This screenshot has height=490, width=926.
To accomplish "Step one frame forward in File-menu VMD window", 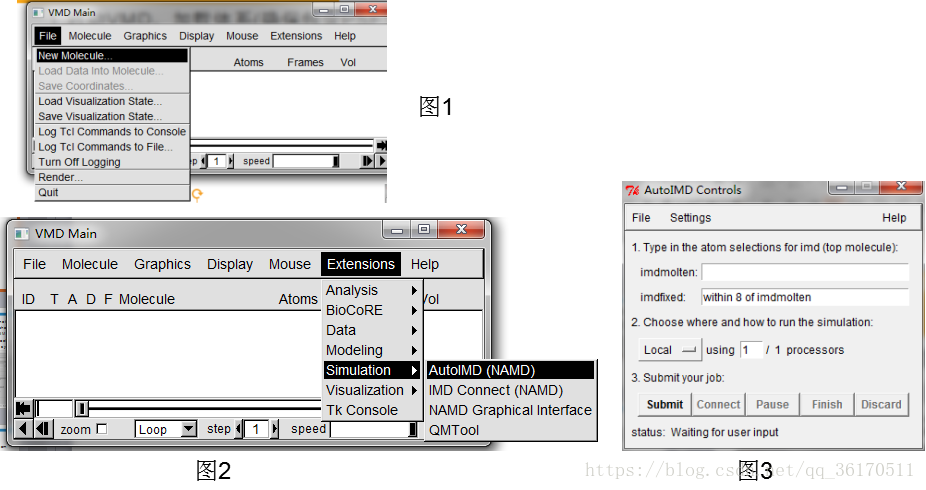I will tap(367, 161).
